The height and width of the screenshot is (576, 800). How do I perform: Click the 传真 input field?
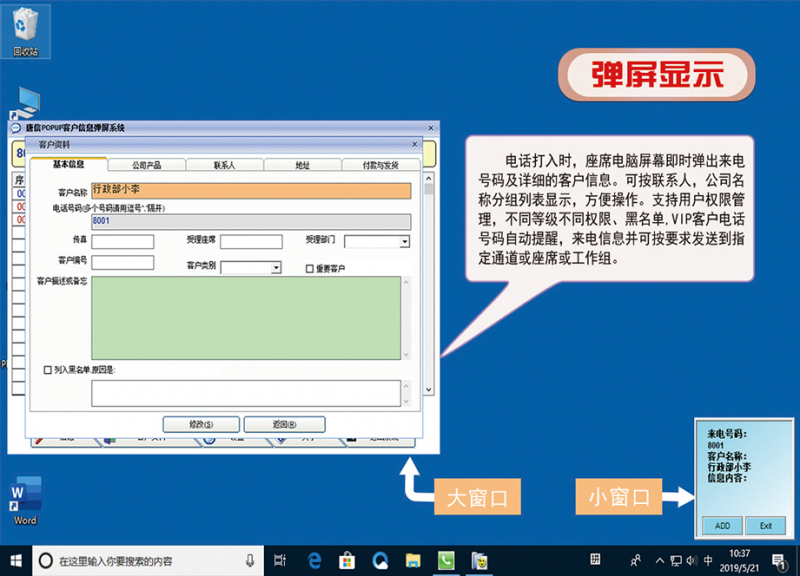tap(123, 241)
